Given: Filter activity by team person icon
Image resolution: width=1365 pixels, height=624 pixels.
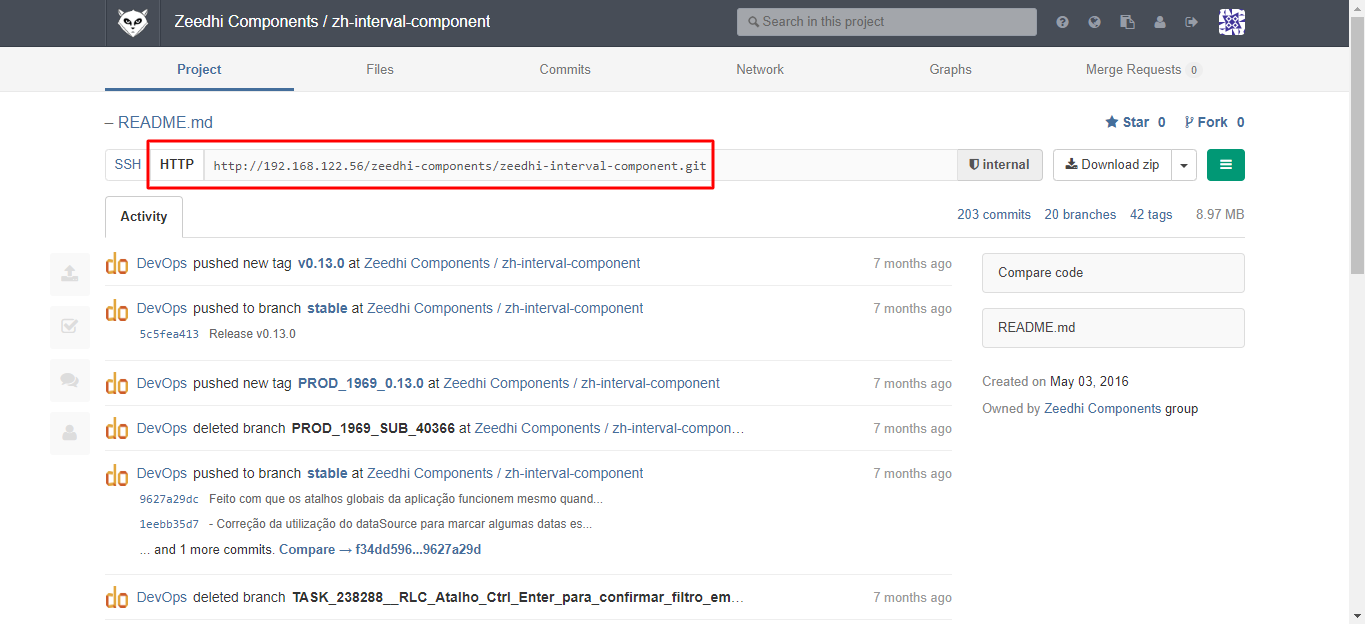Looking at the screenshot, I should click(x=70, y=433).
